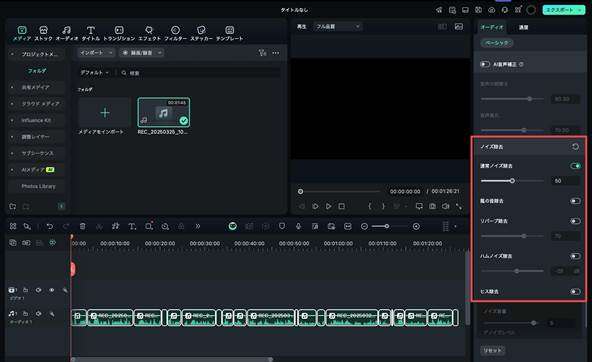Collapse the sidebar panel with arrow icon
Viewport: 592px width, 362px height.
pyautogui.click(x=62, y=206)
